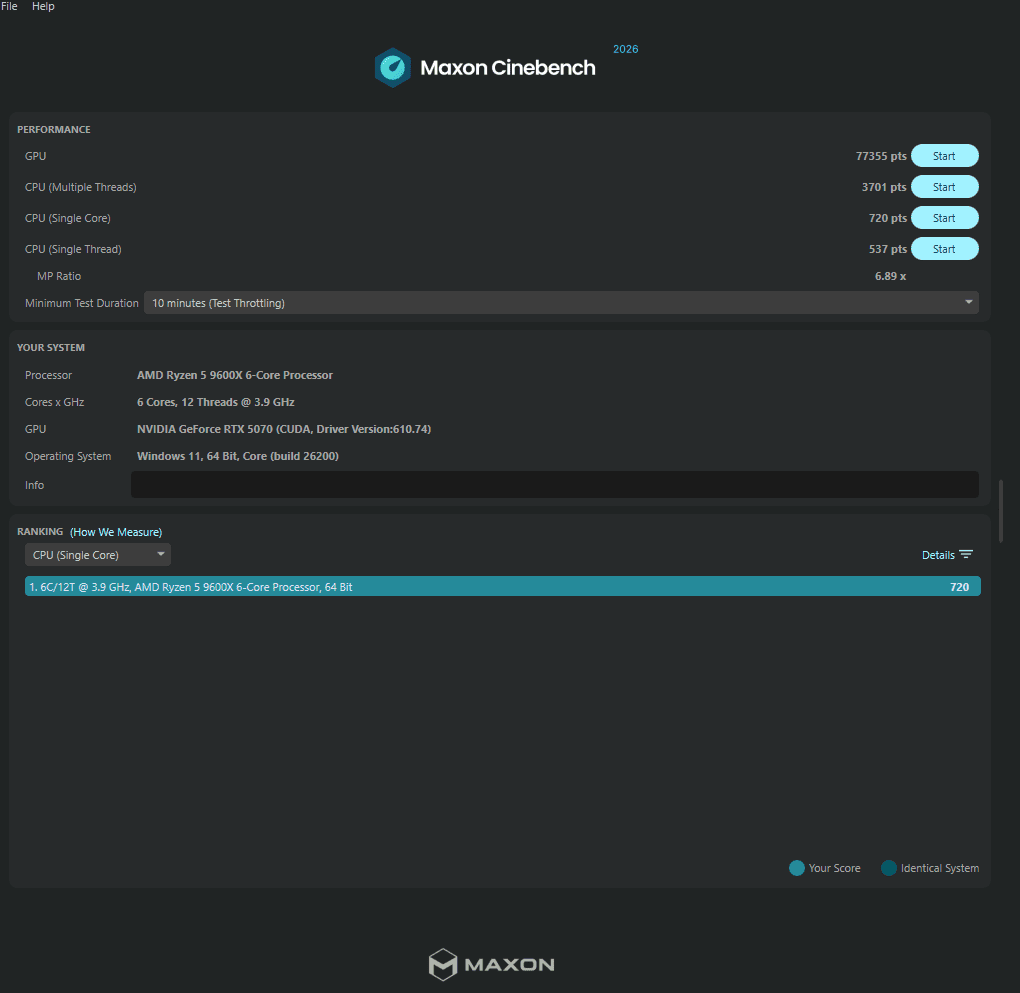Click the Maxon Cinebench title text

click(507, 68)
